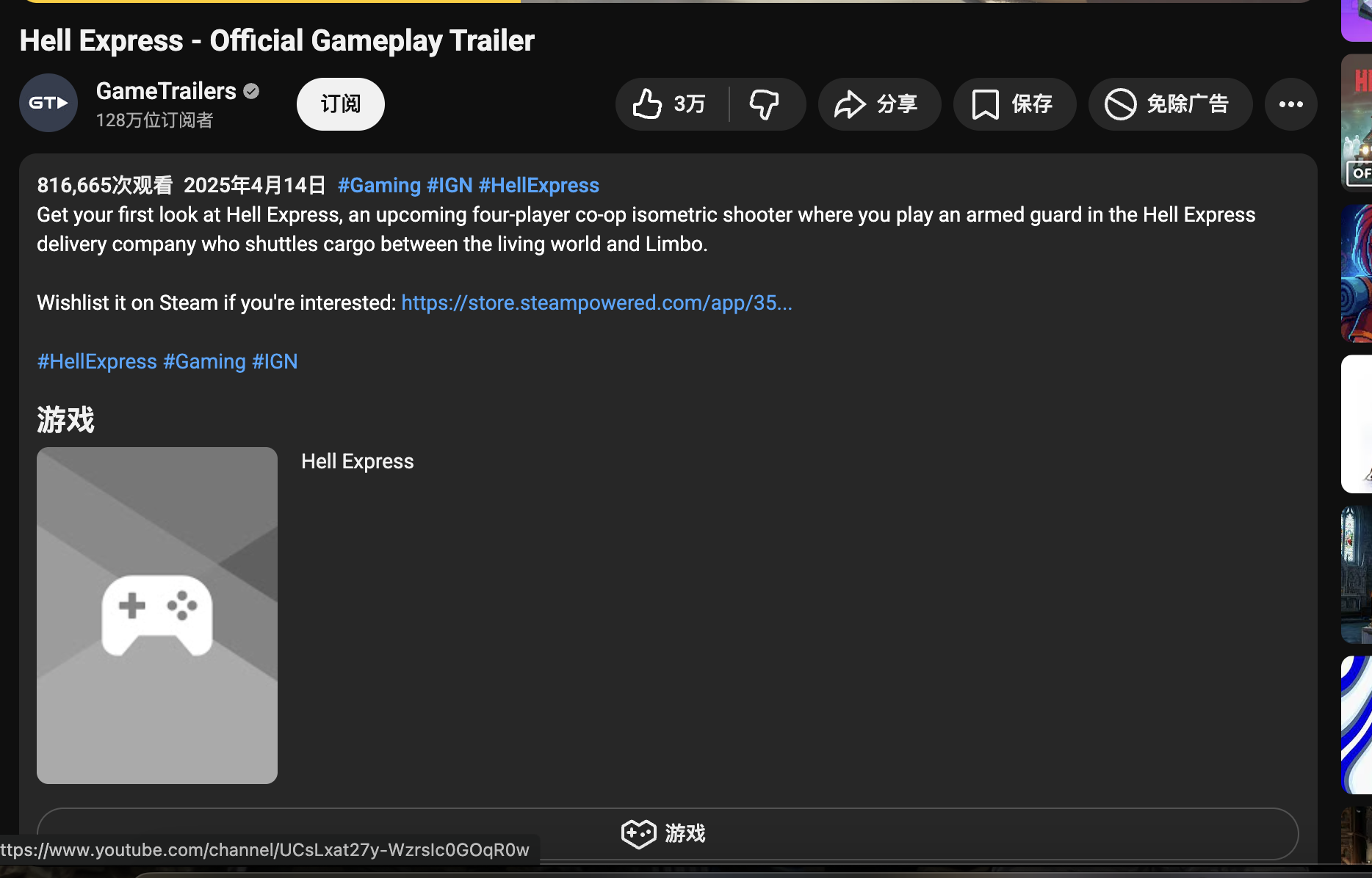Viewport: 1372px width, 878px height.
Task: Click the 游戏 section heading
Action: click(x=65, y=419)
